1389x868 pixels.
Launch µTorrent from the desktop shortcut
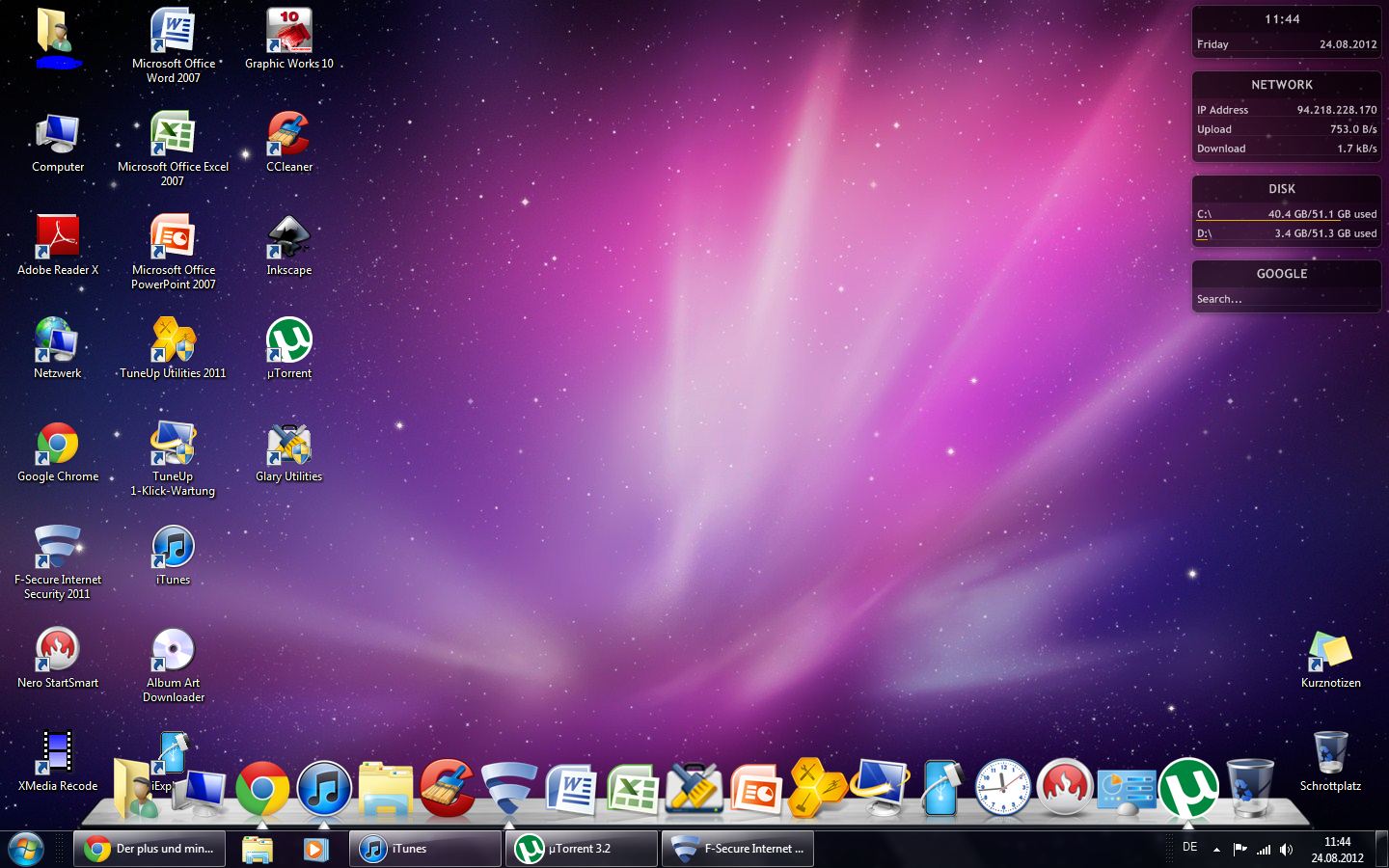pyautogui.click(x=289, y=349)
